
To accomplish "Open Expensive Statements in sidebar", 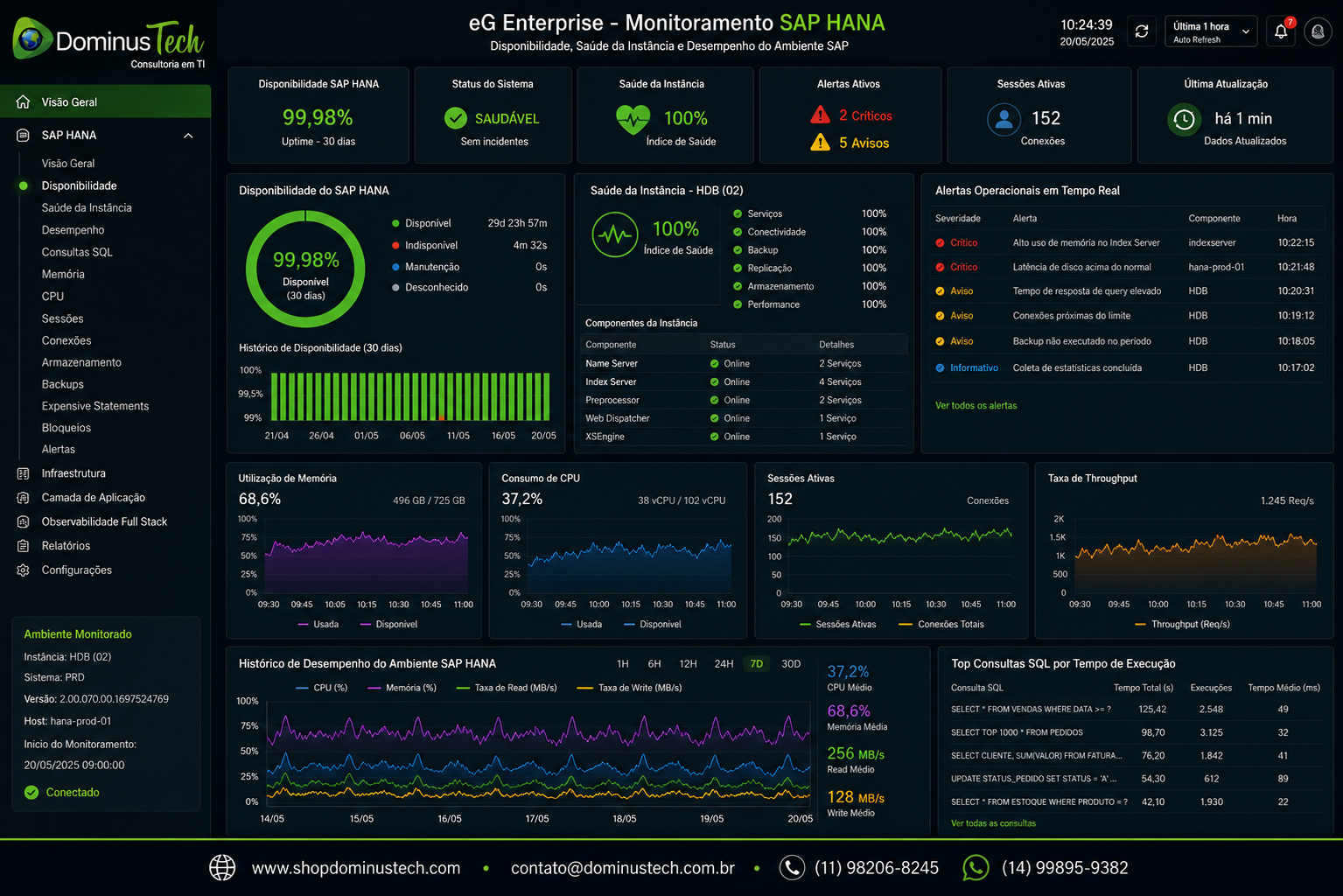I will click(x=95, y=406).
